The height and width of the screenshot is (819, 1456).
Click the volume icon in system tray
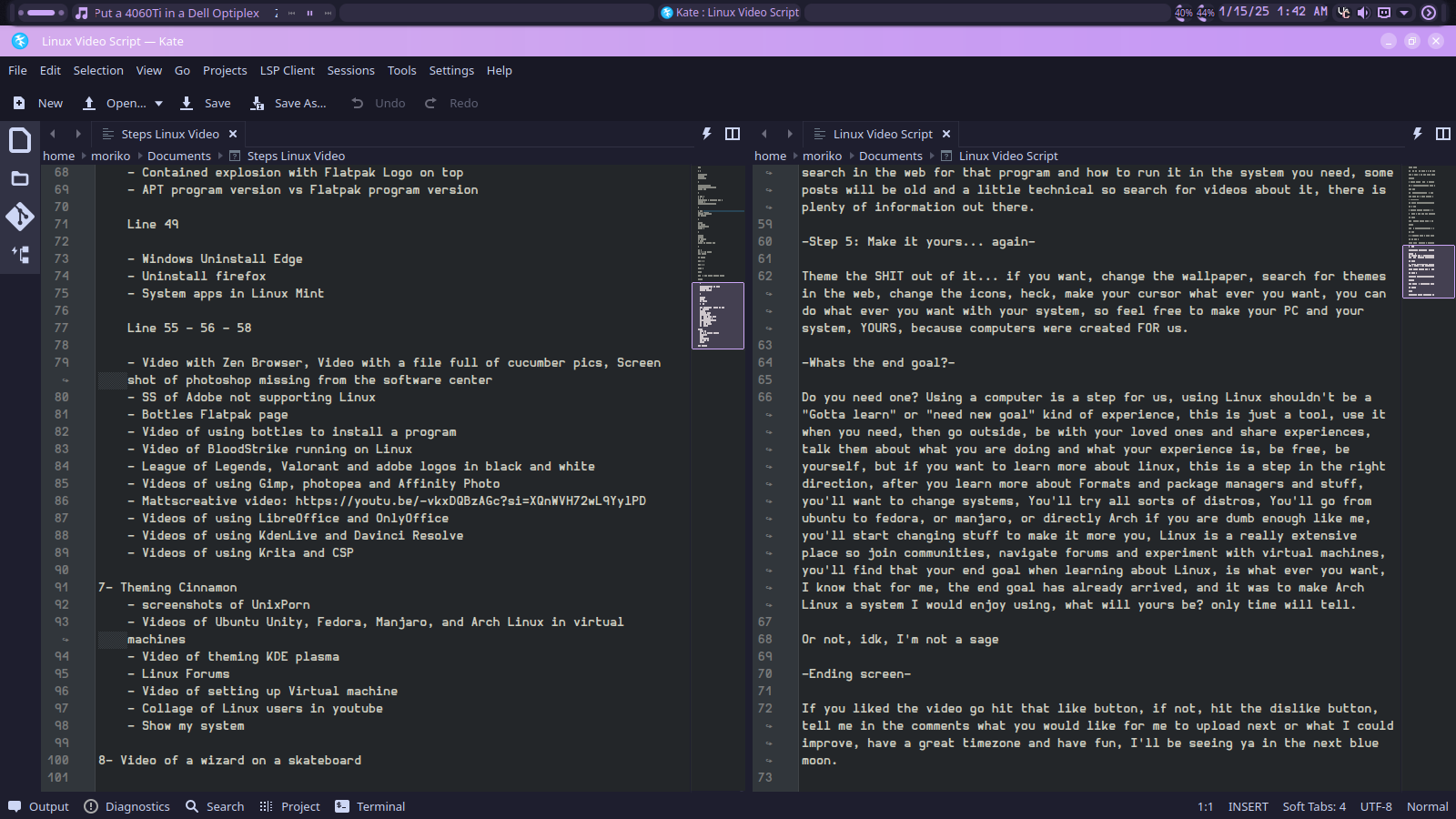pos(1363,13)
